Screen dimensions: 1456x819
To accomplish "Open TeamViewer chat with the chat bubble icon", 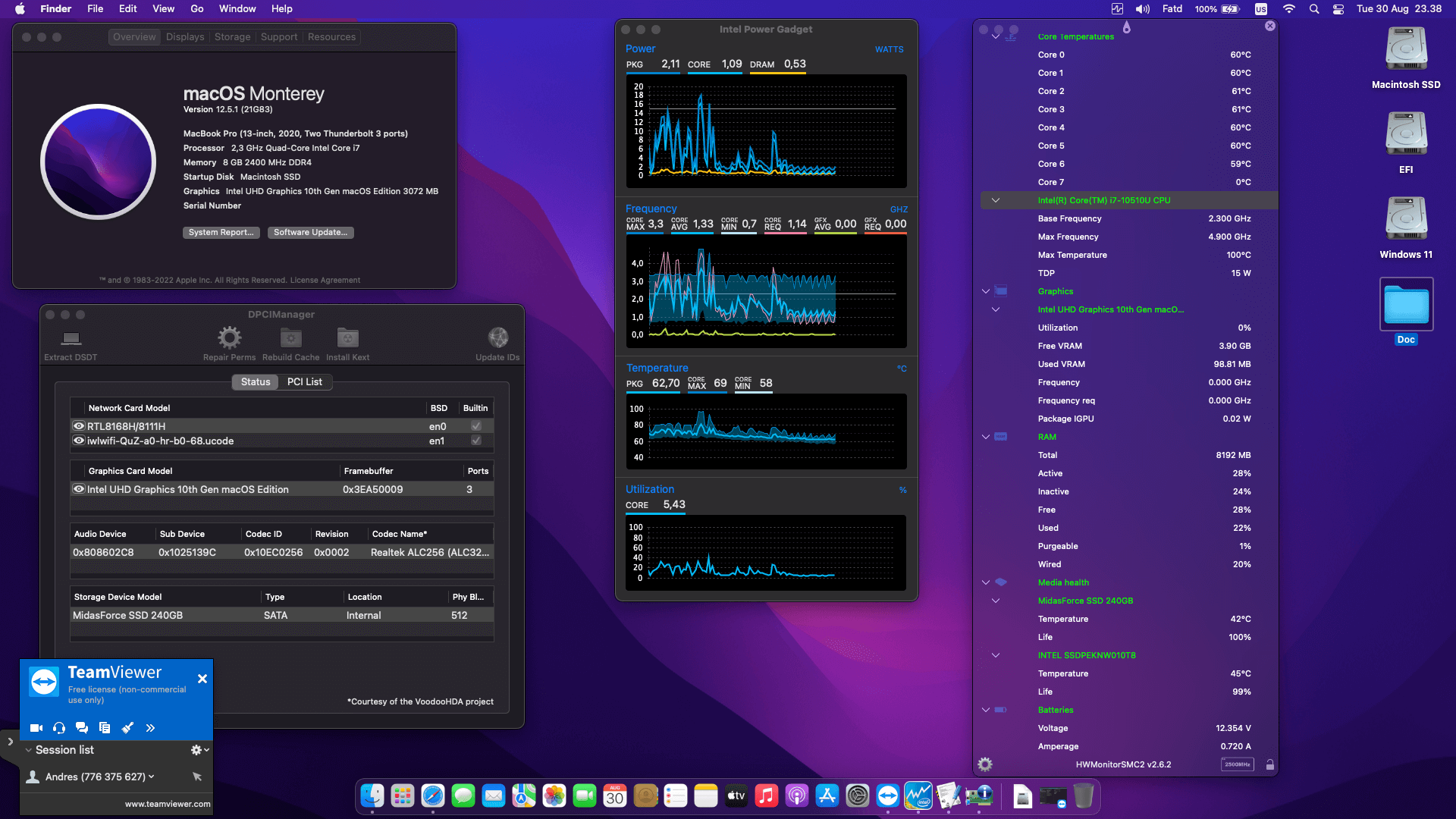I will [81, 727].
